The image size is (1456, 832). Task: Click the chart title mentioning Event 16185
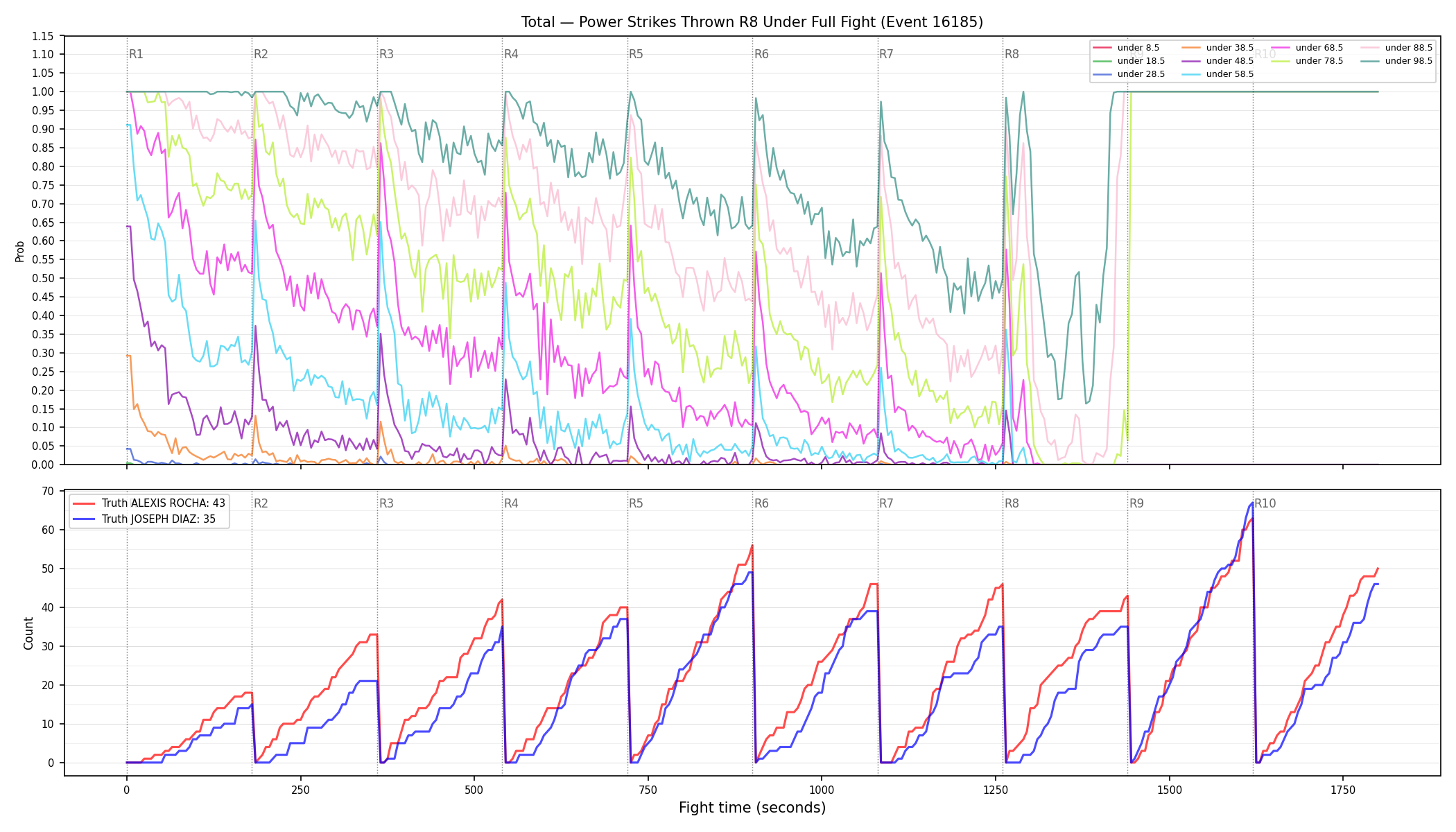(752, 22)
